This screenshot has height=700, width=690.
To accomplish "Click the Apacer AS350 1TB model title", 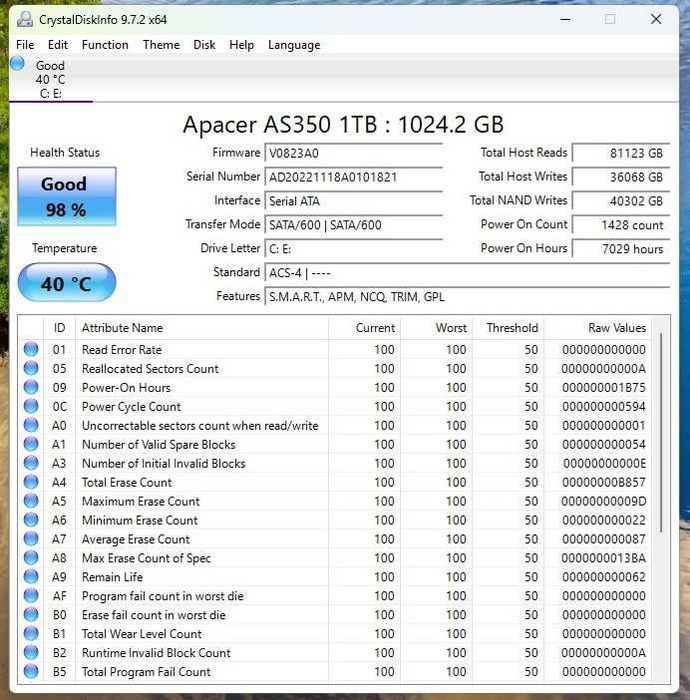I will (x=343, y=124).
